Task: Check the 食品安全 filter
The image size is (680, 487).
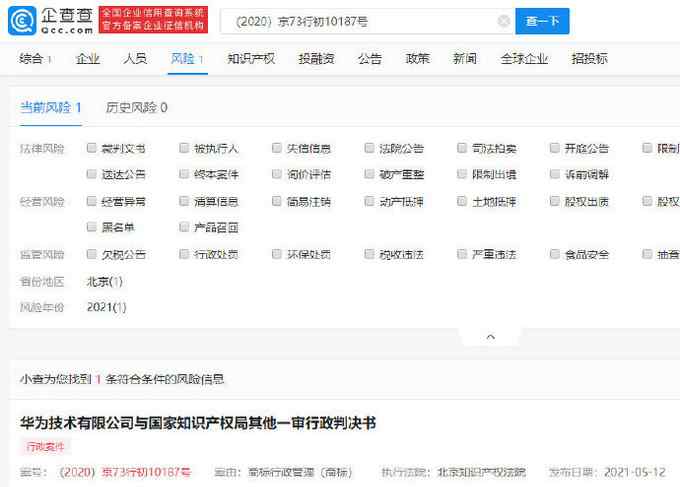Action: click(555, 254)
